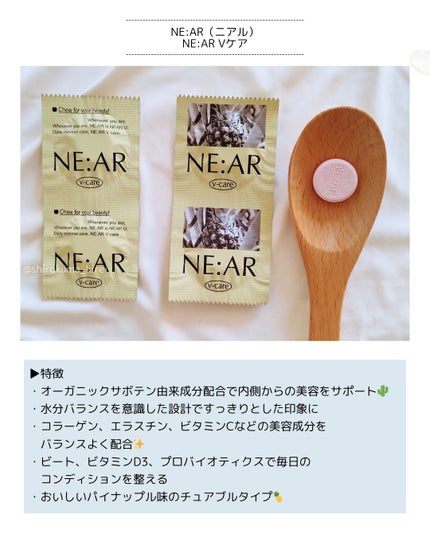Viewport: 430px width, 538px height.
Task: Click the bullet about パイナップル味のチュアブルタイプ
Action: tap(158, 497)
